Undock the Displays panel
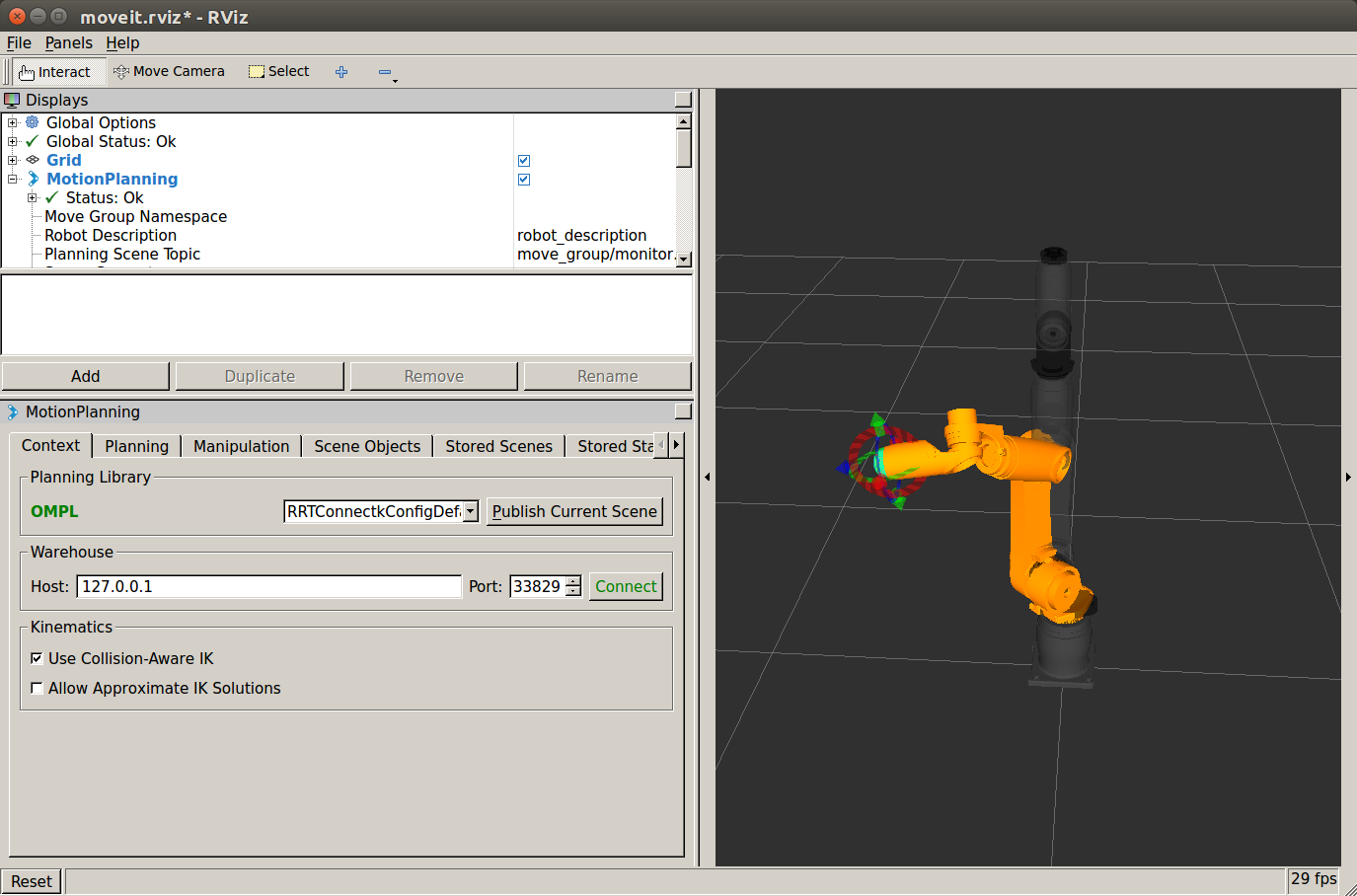The height and width of the screenshot is (896, 1357). click(682, 100)
